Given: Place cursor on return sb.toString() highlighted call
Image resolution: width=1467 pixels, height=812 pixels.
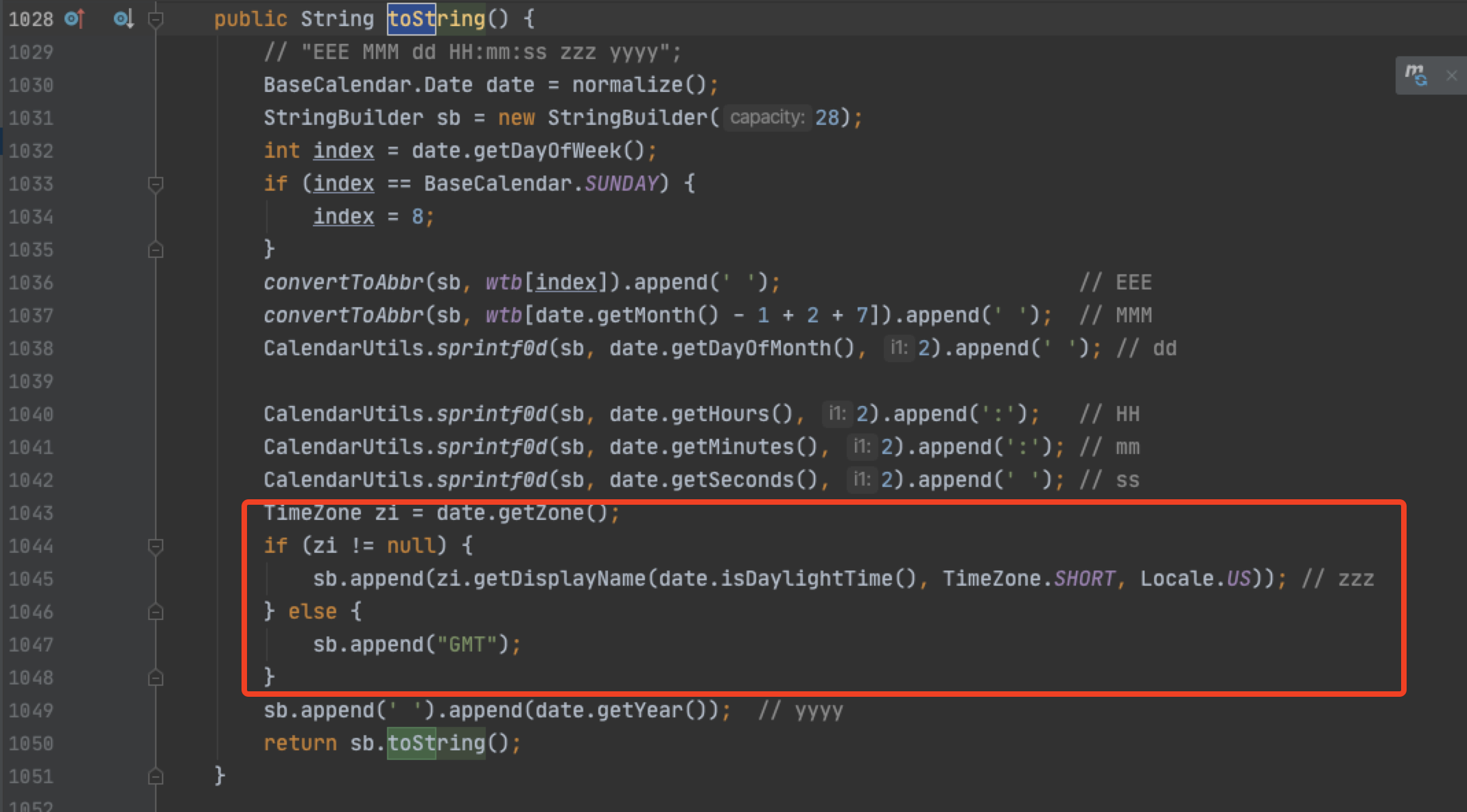Looking at the screenshot, I should [436, 743].
